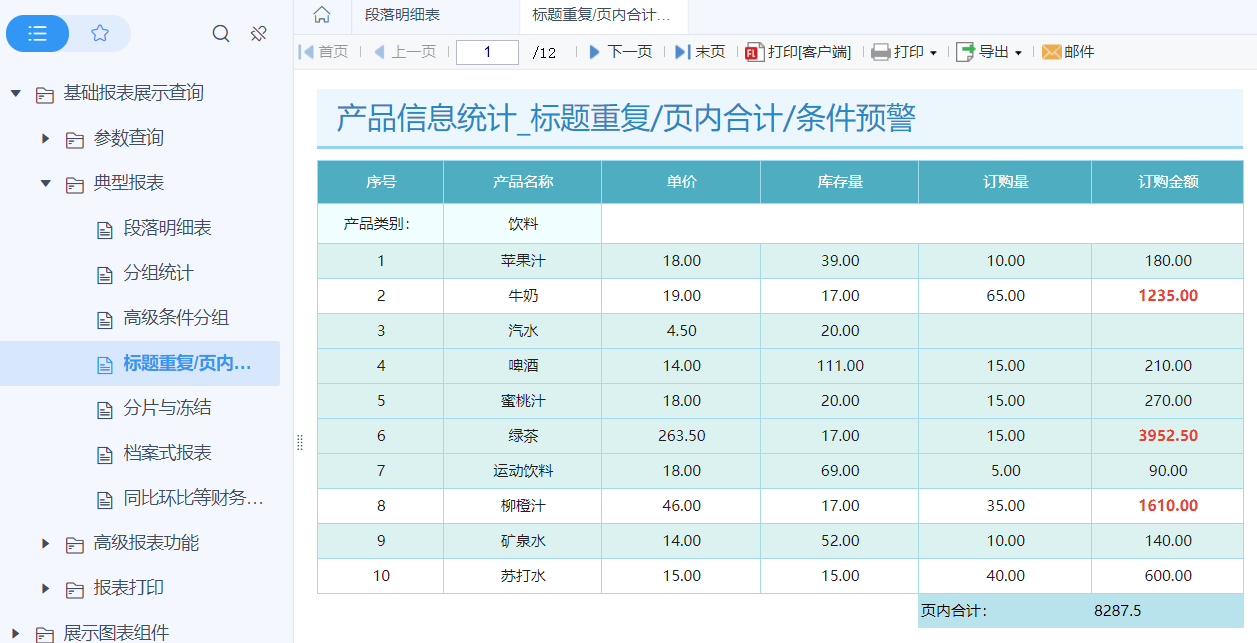Click the red 3952.50 amount cell
1257x643 pixels.
[x=1168, y=436]
